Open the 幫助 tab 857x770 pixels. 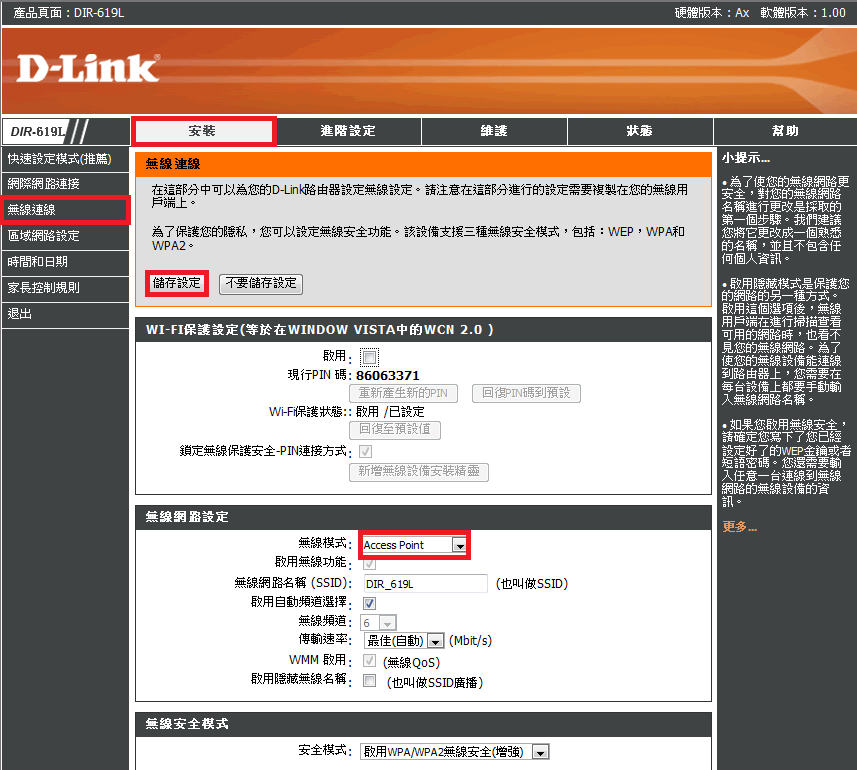tap(785, 131)
